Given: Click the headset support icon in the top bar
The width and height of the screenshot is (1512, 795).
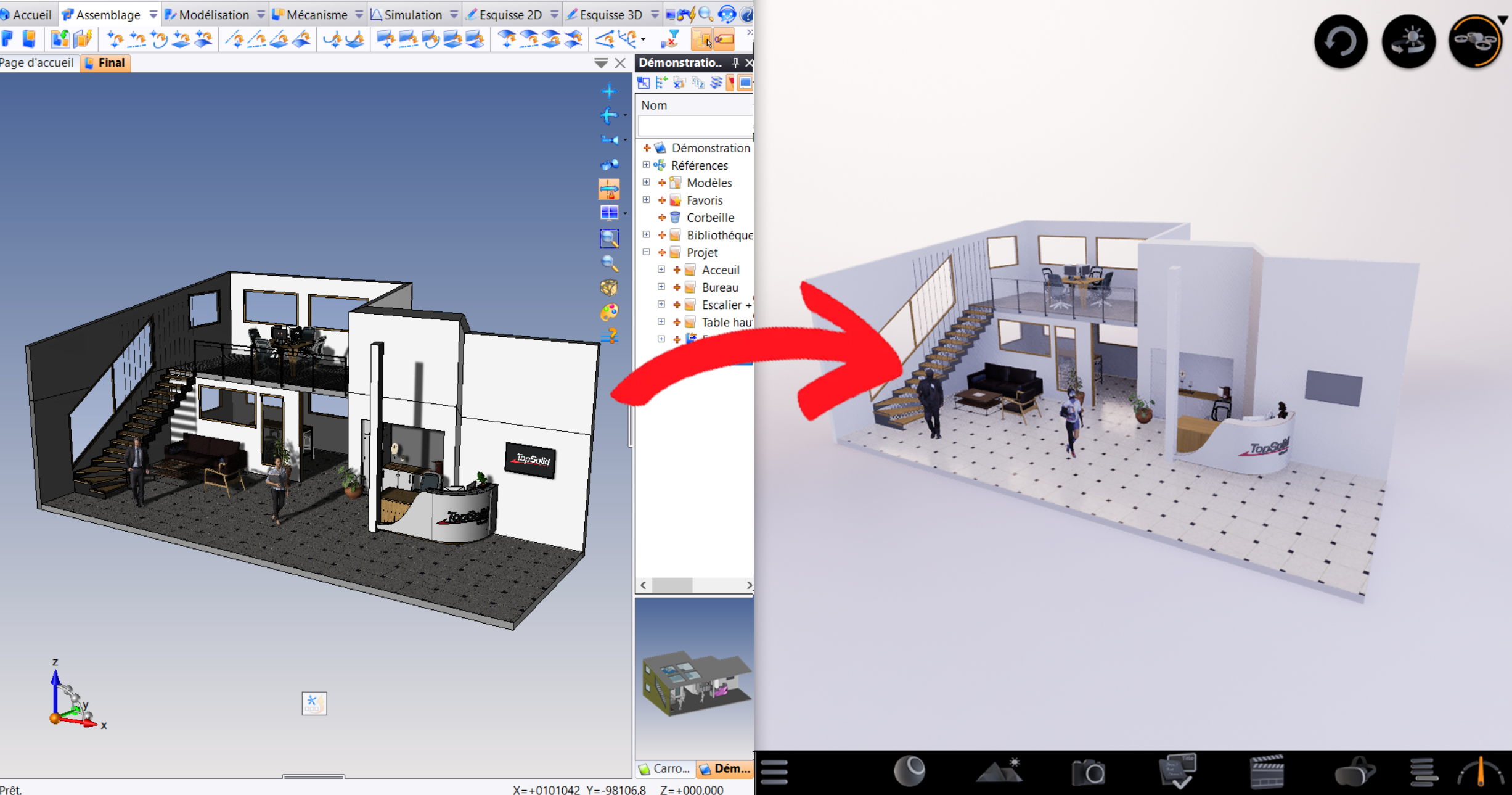Looking at the screenshot, I should [727, 14].
